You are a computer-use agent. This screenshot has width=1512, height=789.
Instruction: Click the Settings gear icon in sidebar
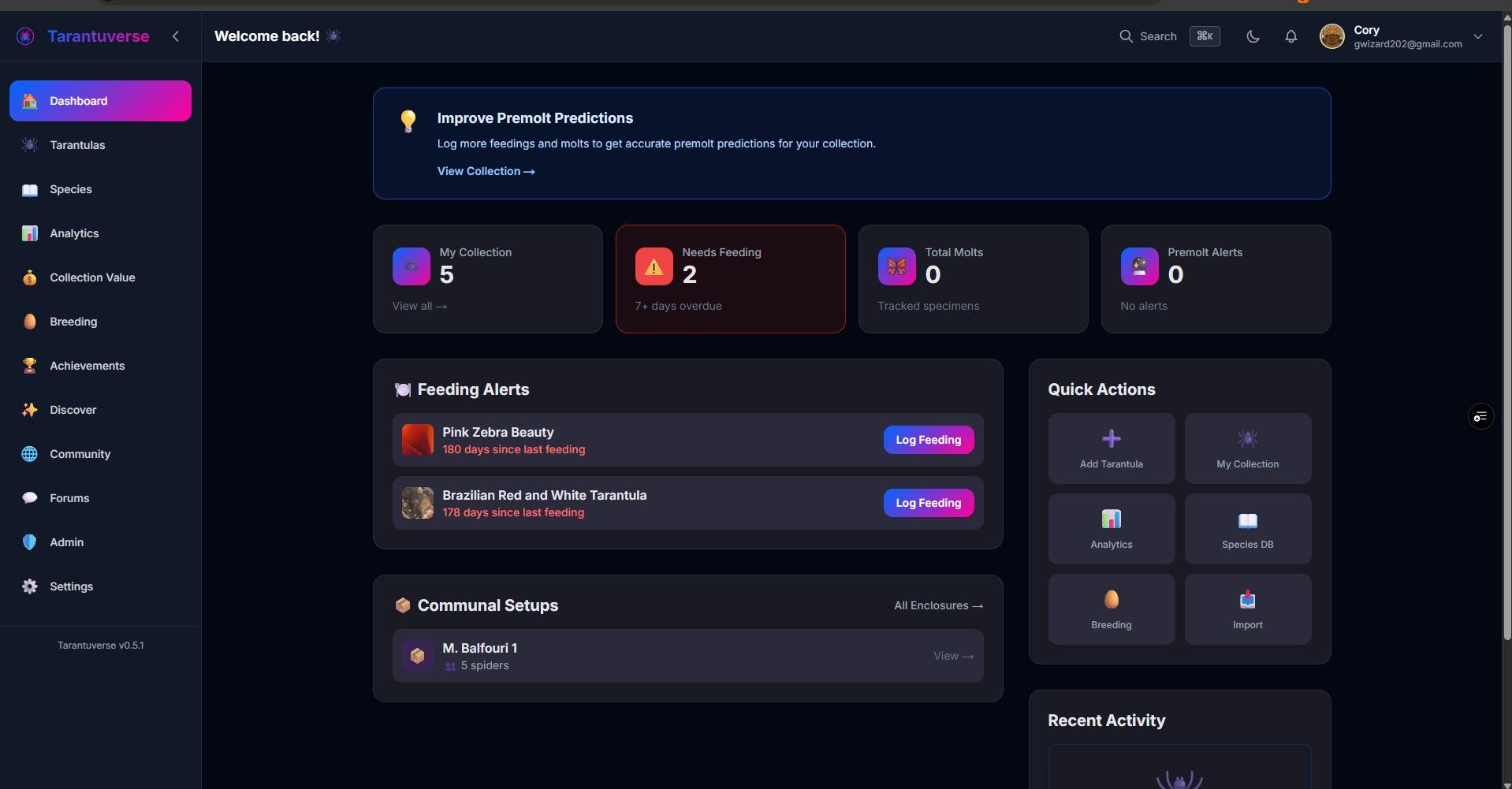(x=30, y=586)
